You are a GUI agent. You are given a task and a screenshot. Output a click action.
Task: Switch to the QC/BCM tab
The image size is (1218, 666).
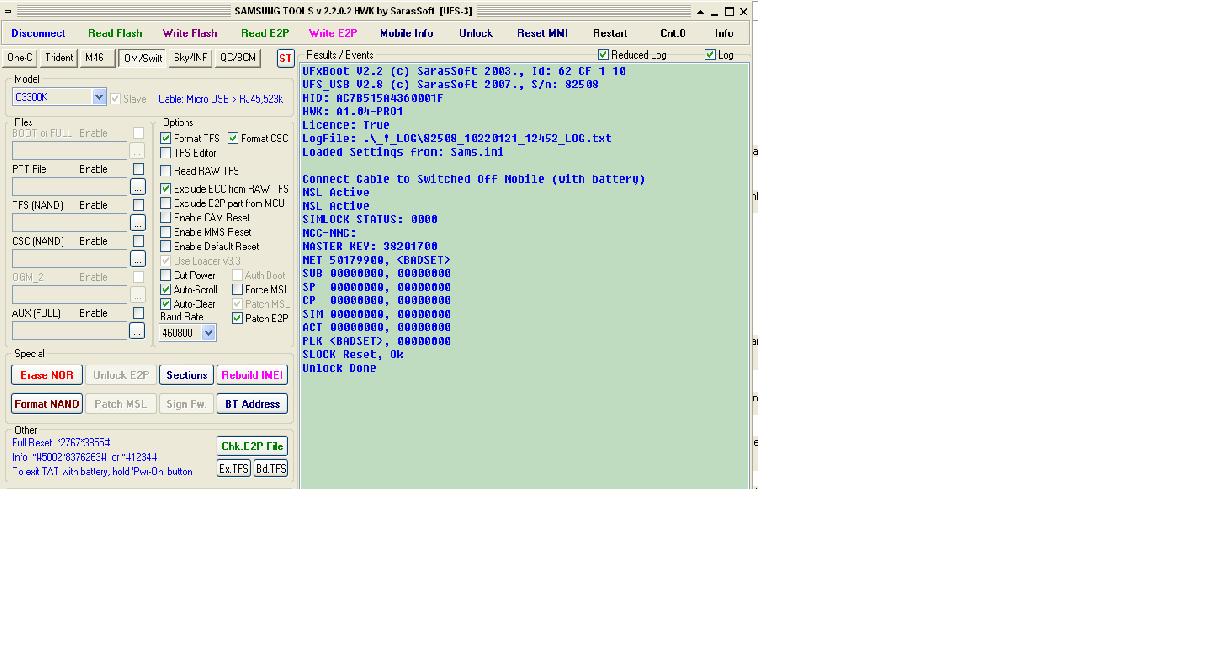238,58
